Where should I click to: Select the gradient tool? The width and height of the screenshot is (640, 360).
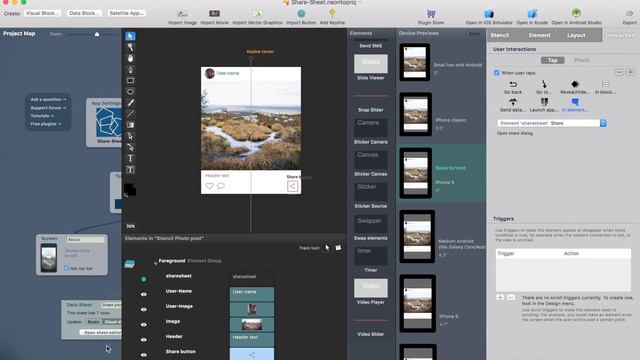click(130, 125)
